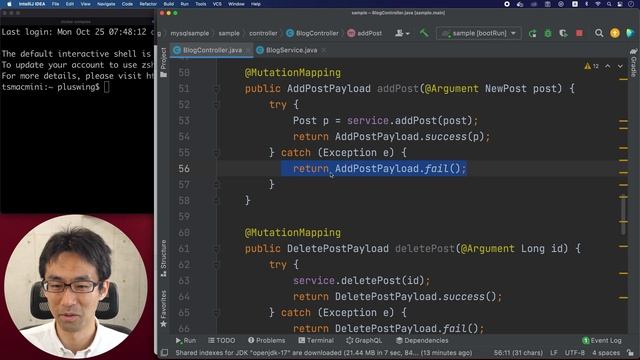Open the Problems tool window
The width and height of the screenshot is (640, 360).
(267, 340)
